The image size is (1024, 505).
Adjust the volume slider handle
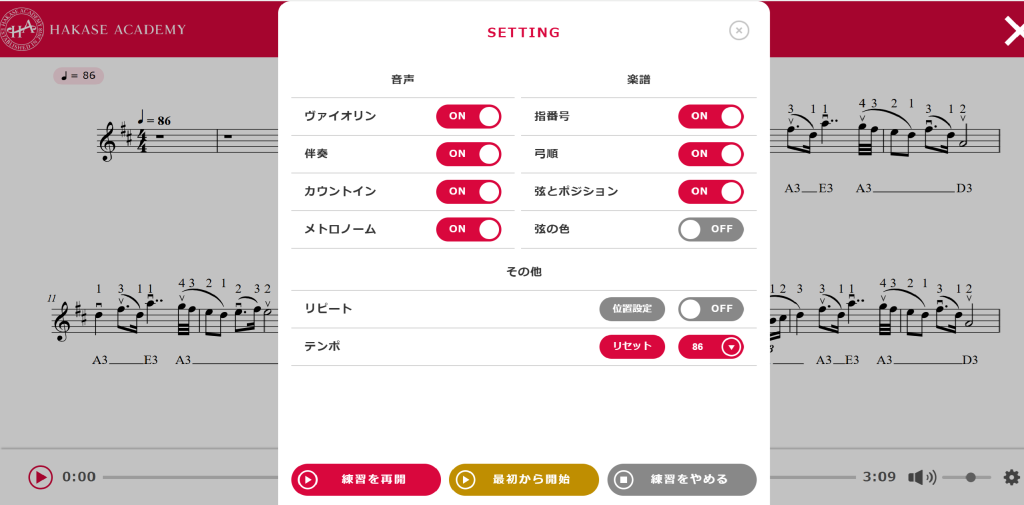click(x=970, y=477)
